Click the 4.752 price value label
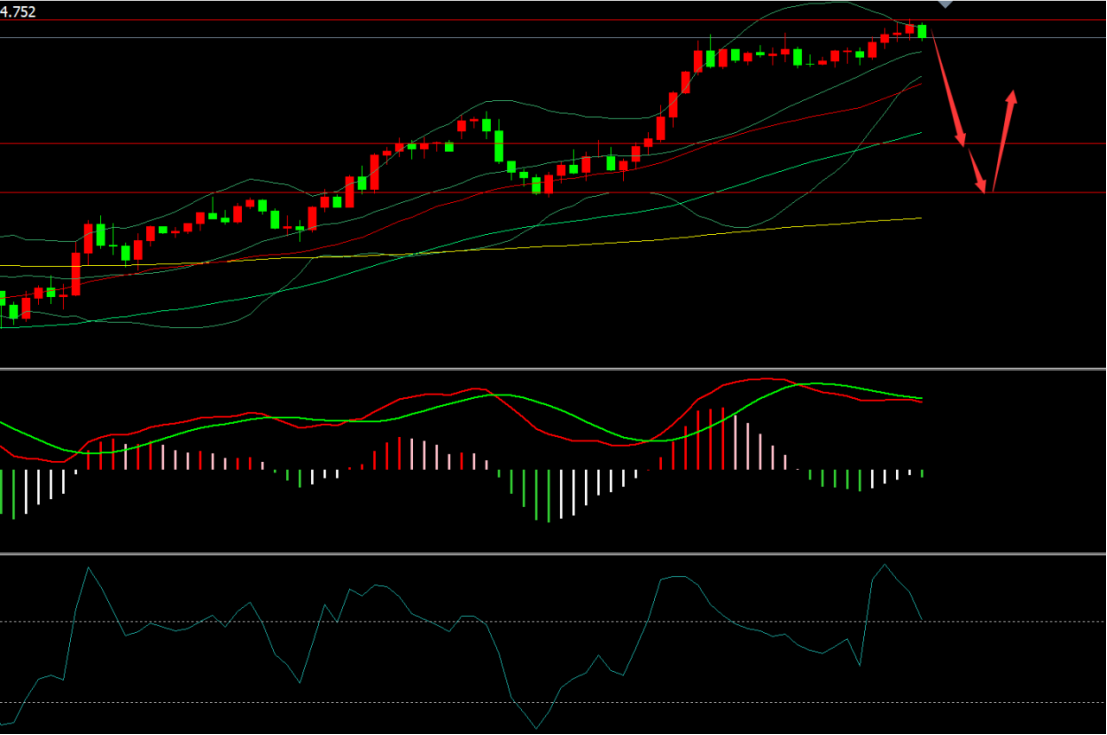The width and height of the screenshot is (1107, 735). 18,11
